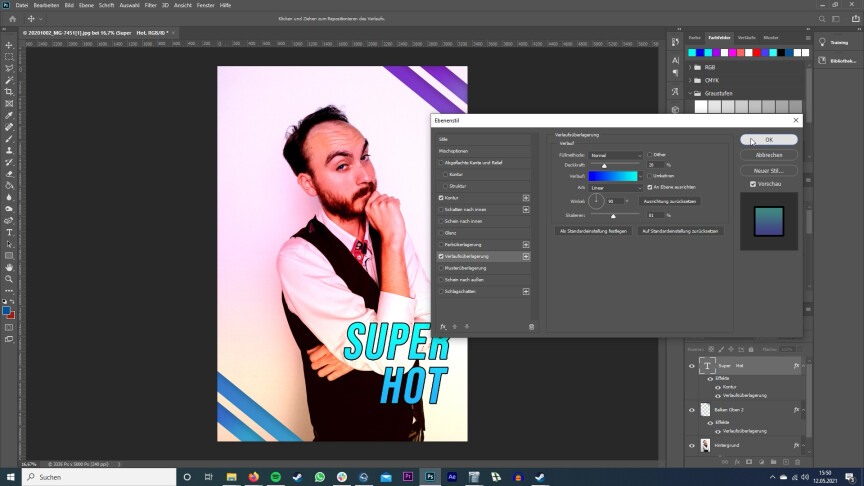This screenshot has width=864, height=486.
Task: Enable the Dither checkbox
Action: (x=649, y=155)
